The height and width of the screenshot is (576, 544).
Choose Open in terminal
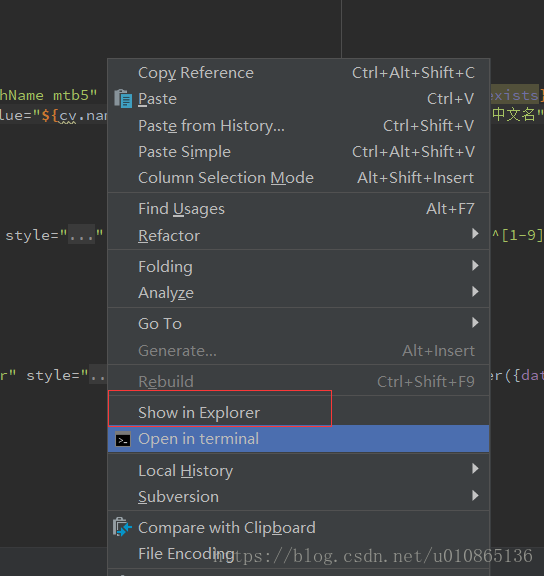point(298,439)
